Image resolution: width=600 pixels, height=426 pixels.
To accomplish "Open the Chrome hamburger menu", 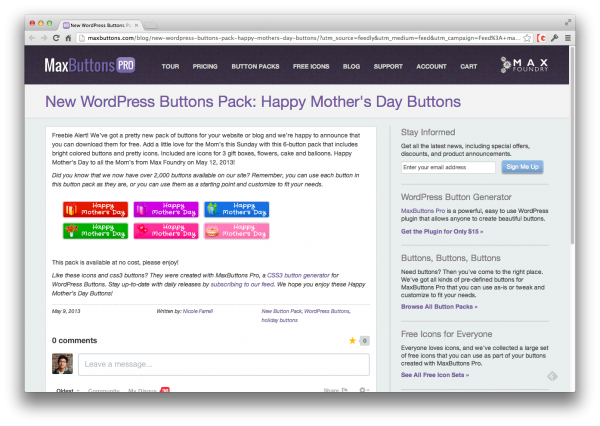I will click(x=568, y=38).
